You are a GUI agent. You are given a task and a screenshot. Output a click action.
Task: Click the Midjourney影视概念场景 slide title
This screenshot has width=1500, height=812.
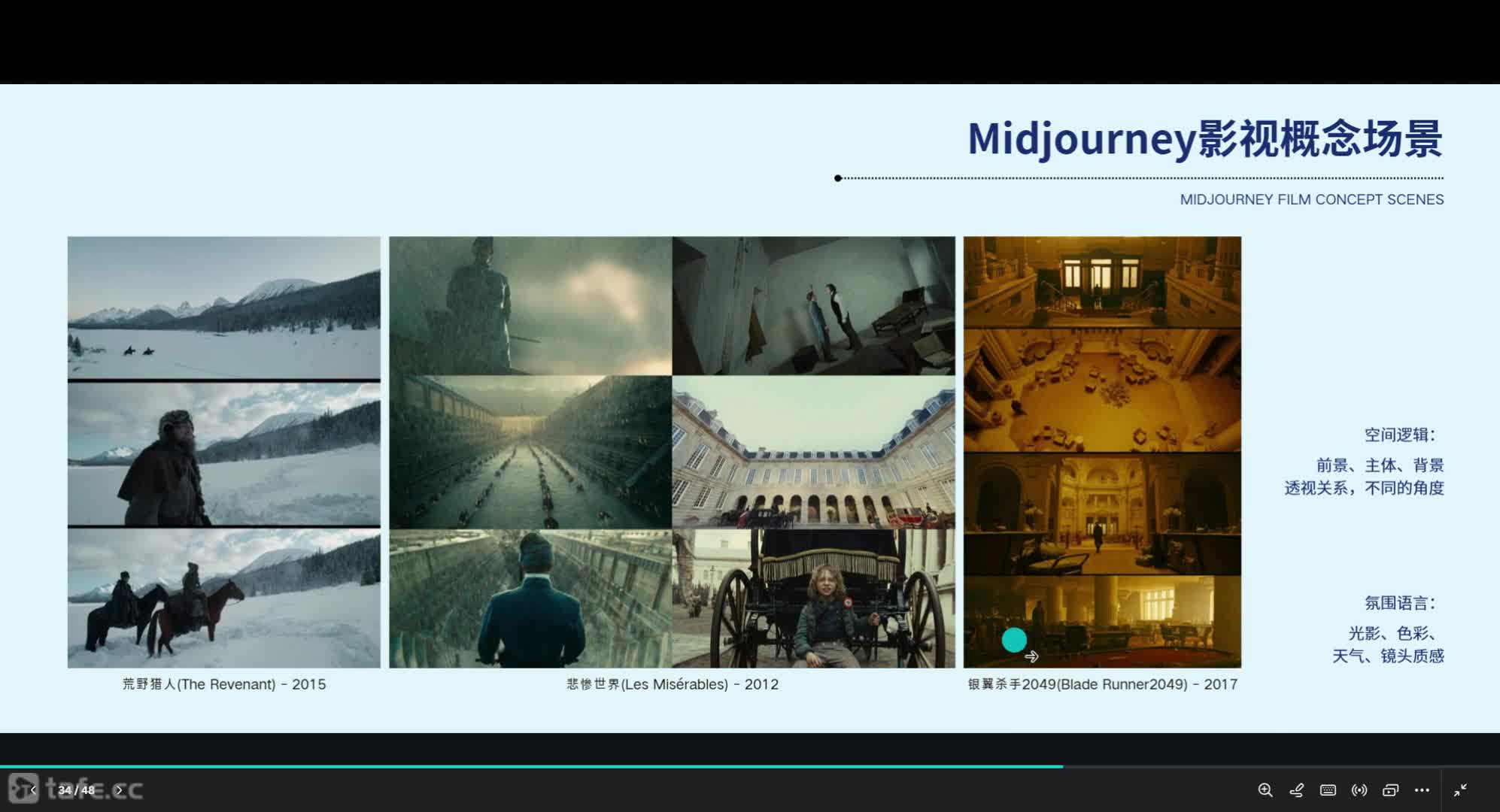(x=1204, y=139)
